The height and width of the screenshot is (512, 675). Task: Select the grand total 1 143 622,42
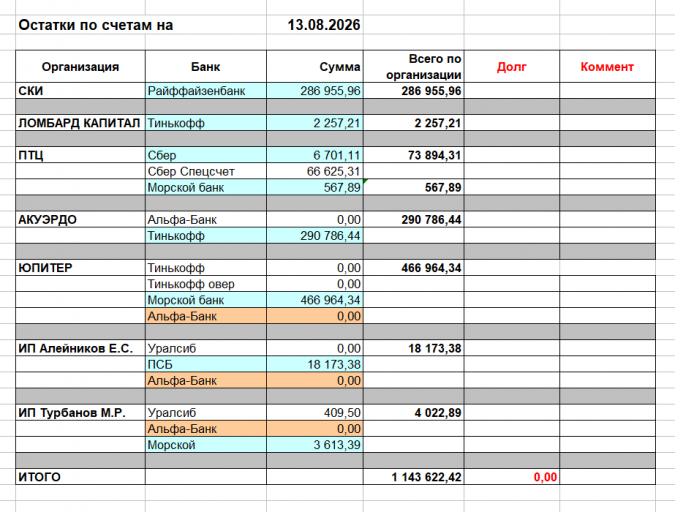click(414, 477)
